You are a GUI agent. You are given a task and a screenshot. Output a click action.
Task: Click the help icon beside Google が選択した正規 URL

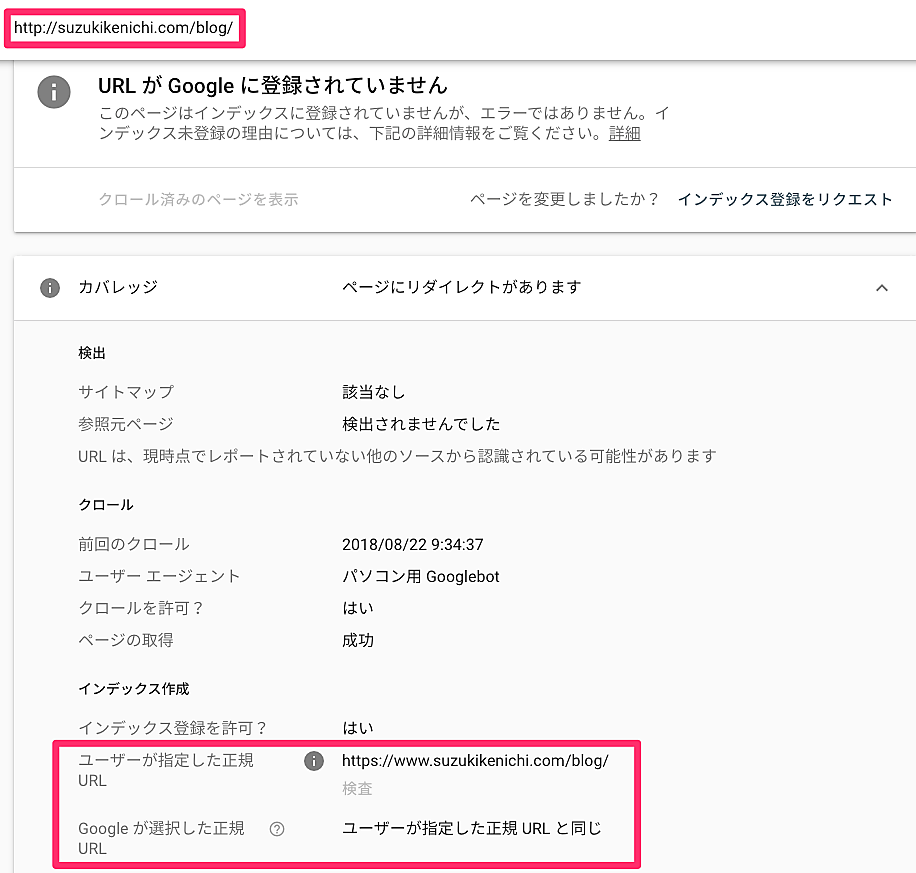click(277, 829)
